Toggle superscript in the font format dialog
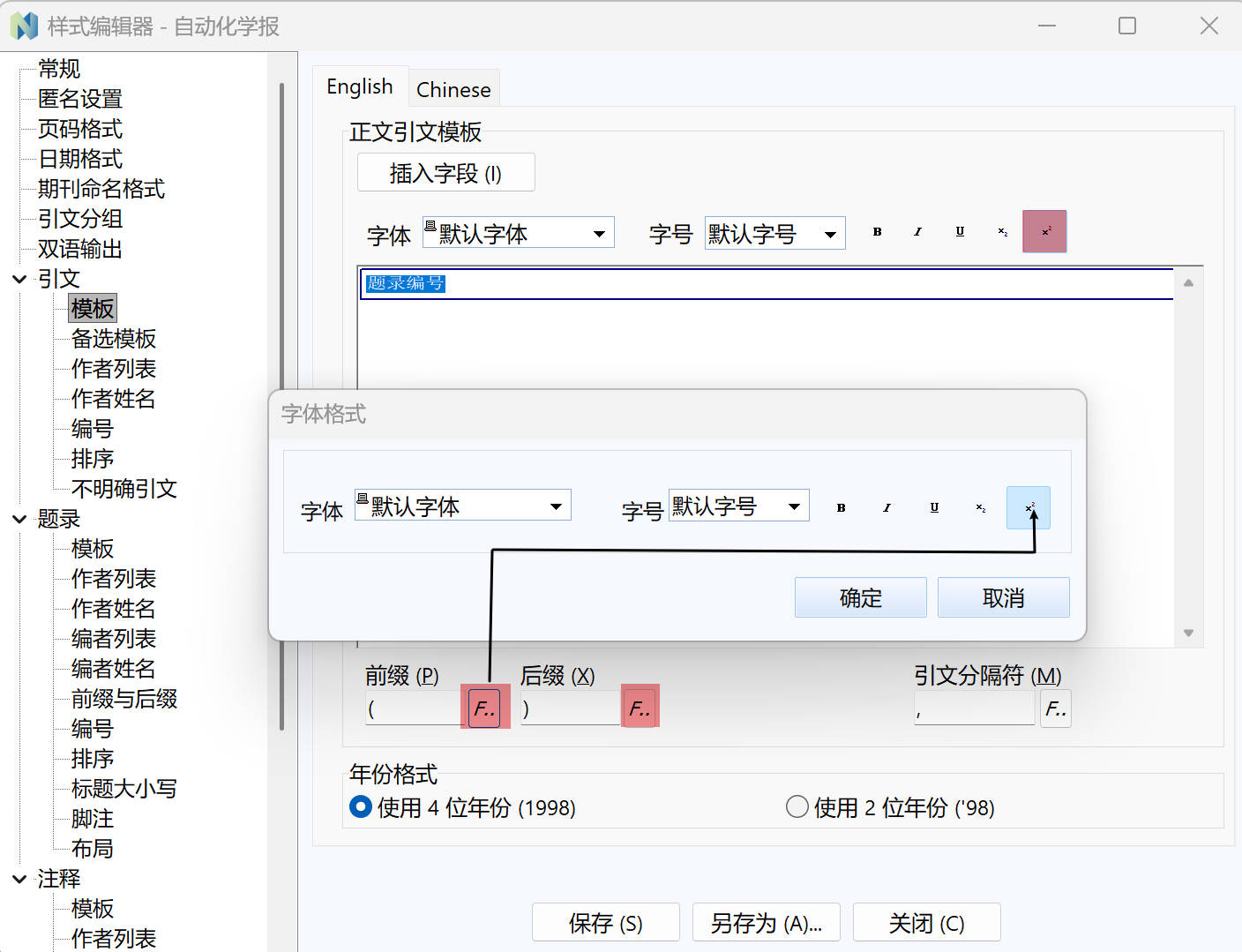This screenshot has width=1242, height=952. (x=1029, y=508)
